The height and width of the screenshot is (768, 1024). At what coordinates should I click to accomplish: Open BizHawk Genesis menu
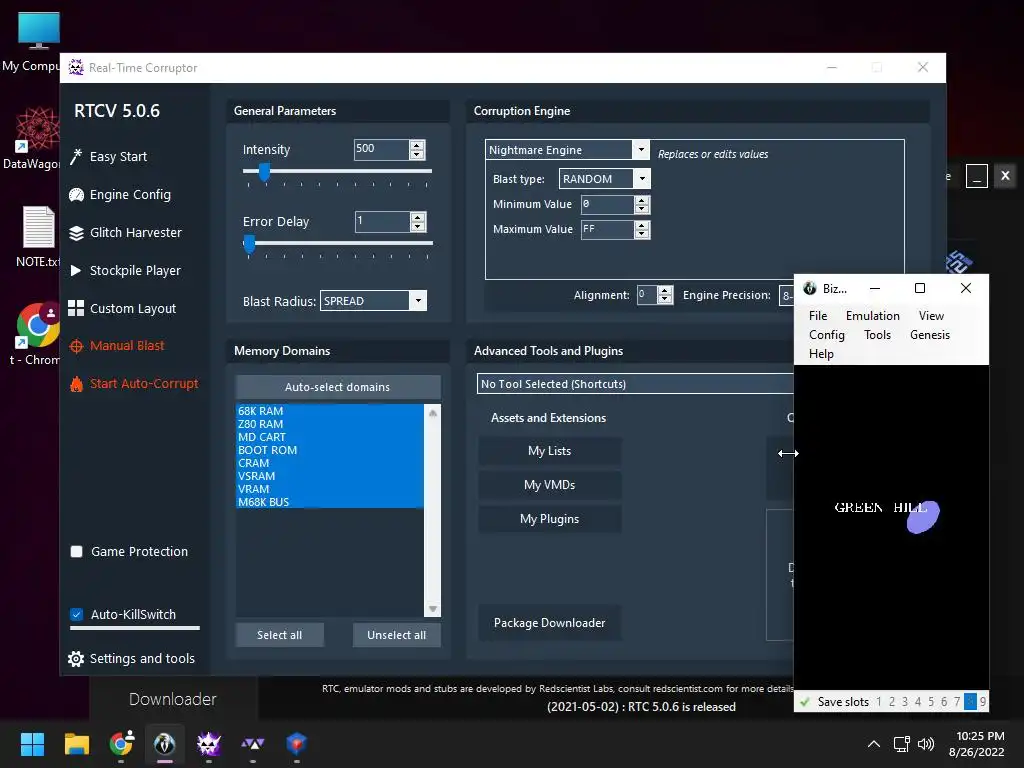(x=930, y=335)
